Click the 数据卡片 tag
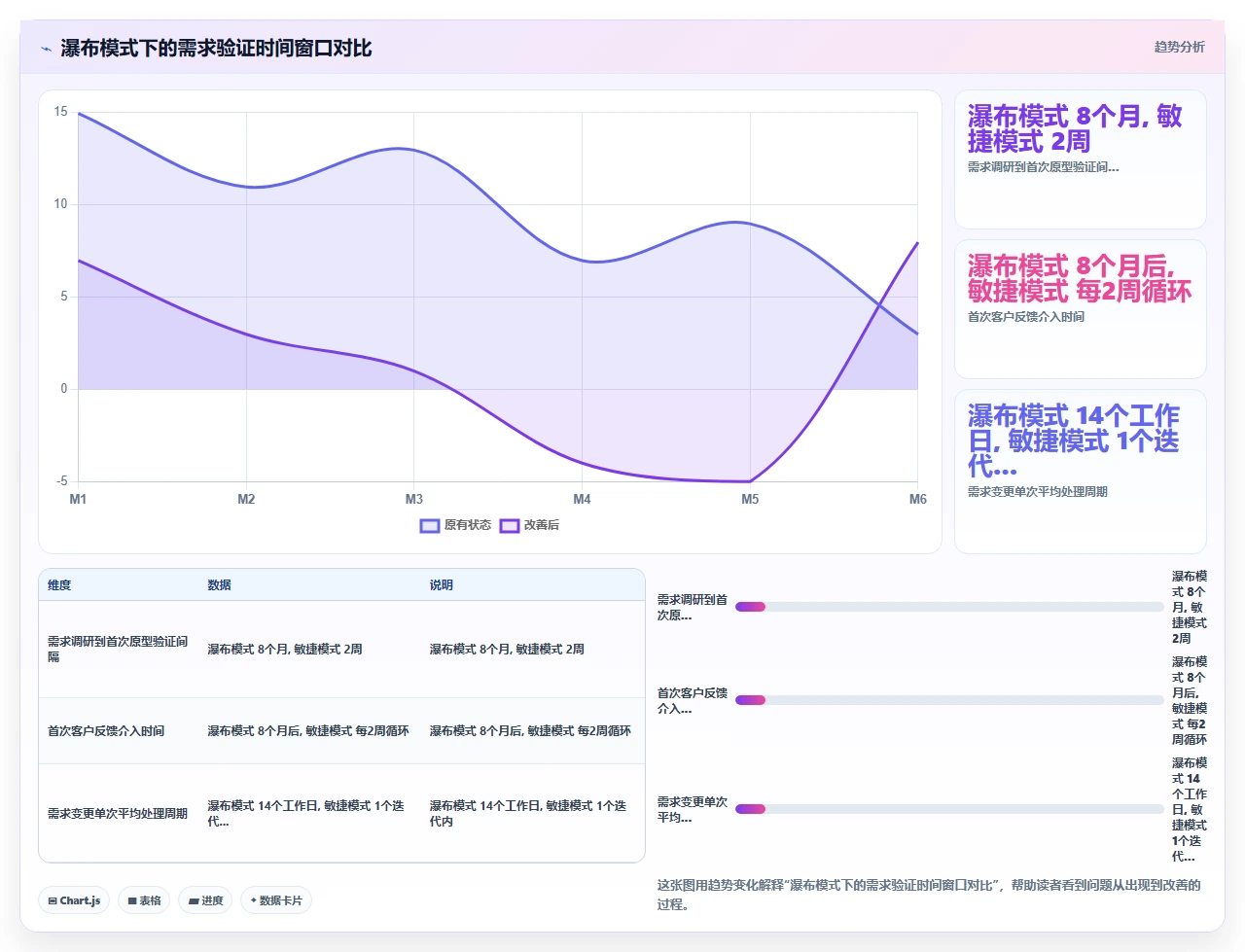1245x952 pixels. point(275,900)
